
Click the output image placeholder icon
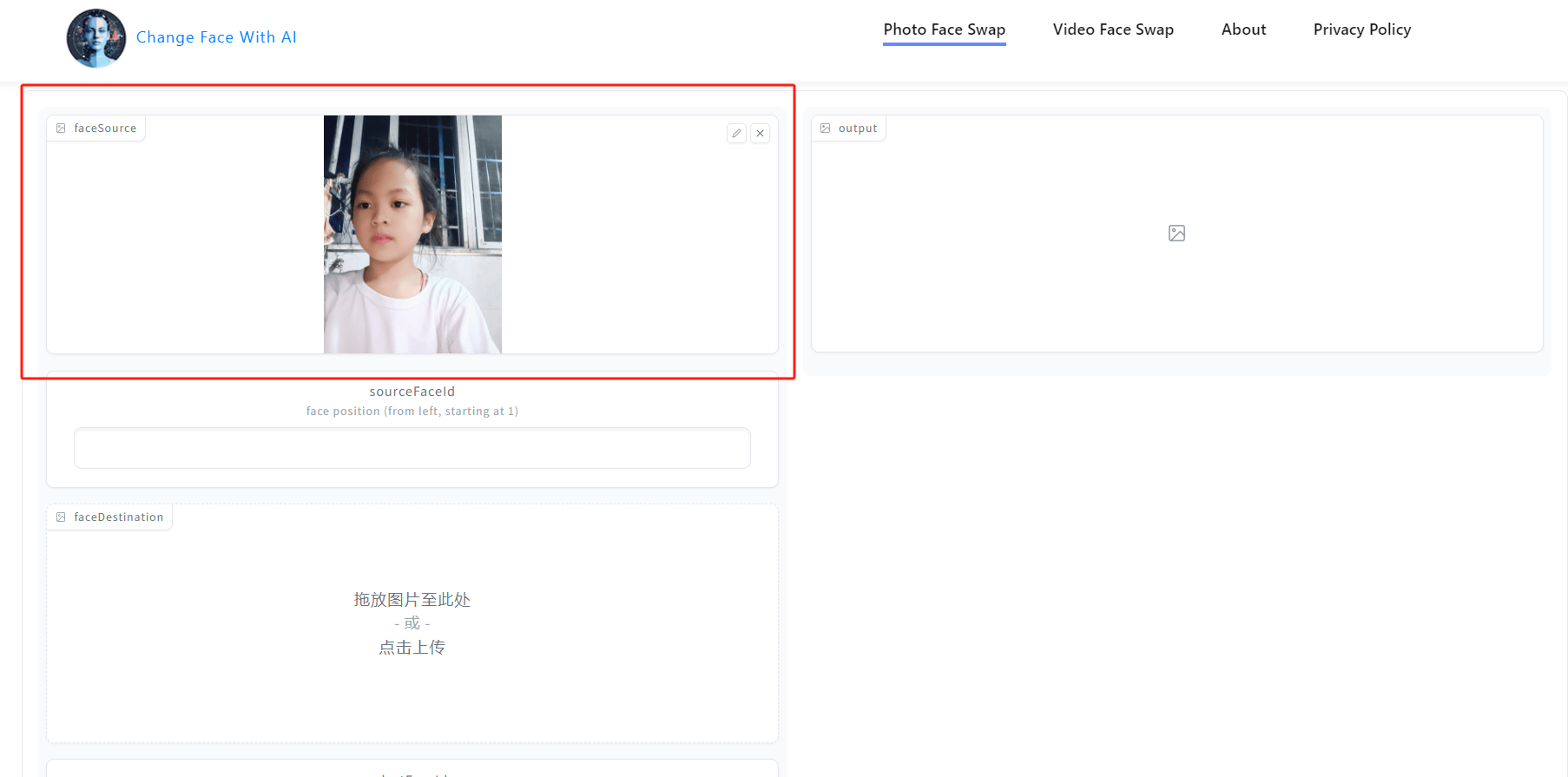[1176, 234]
